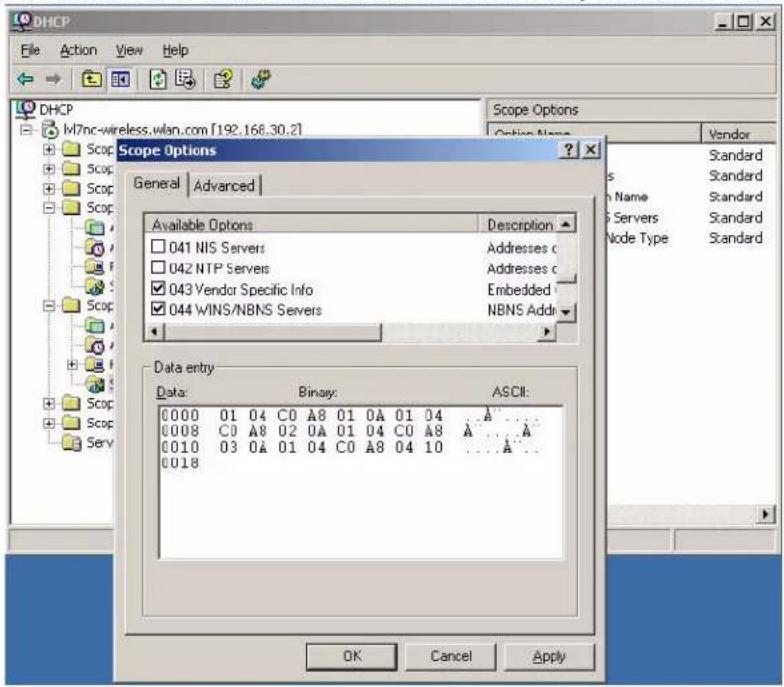
Task: Click the Cancel button
Action: pyautogui.click(x=450, y=656)
